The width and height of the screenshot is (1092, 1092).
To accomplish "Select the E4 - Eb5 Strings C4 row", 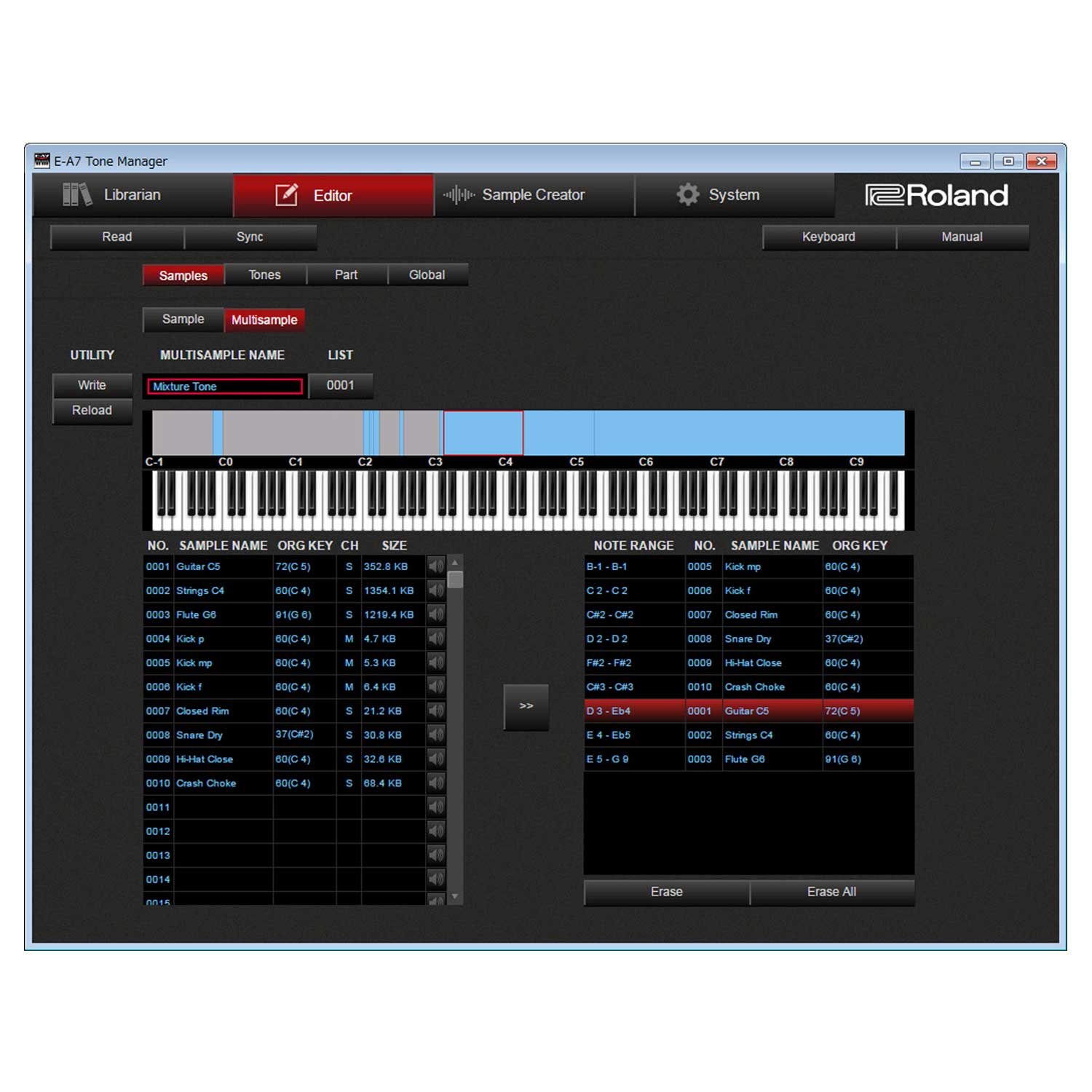I will [749, 735].
